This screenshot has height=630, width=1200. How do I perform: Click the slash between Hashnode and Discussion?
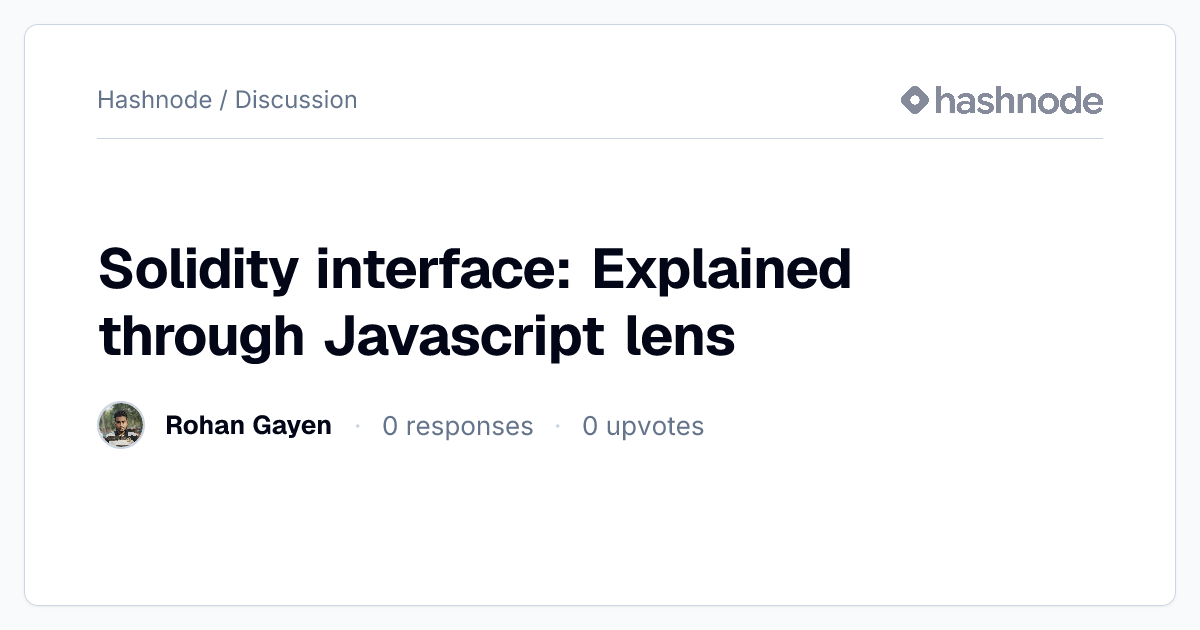[x=223, y=100]
